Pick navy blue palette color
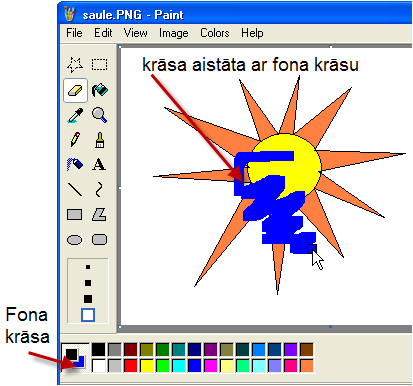 (195, 350)
